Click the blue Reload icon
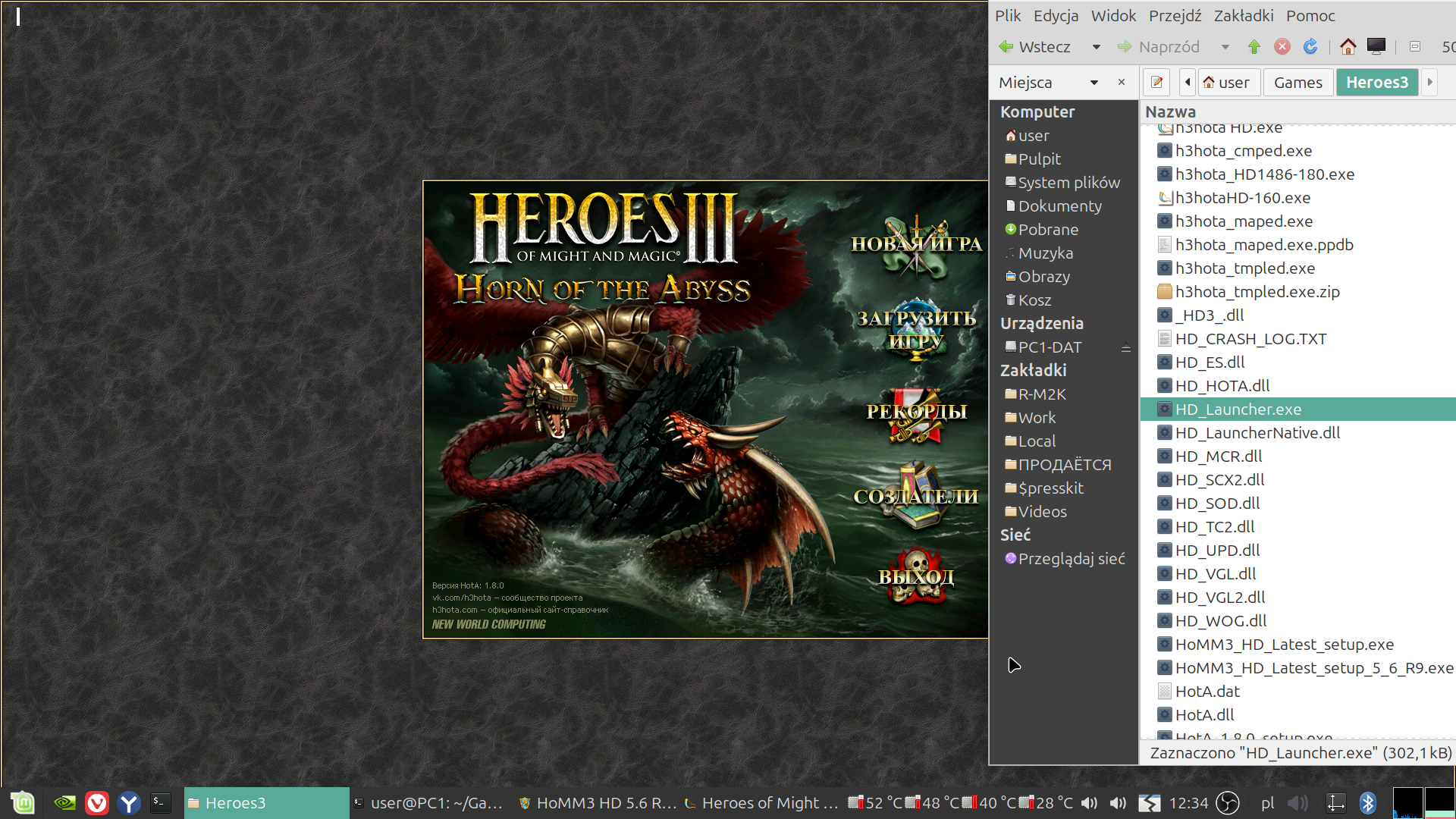 [1310, 47]
